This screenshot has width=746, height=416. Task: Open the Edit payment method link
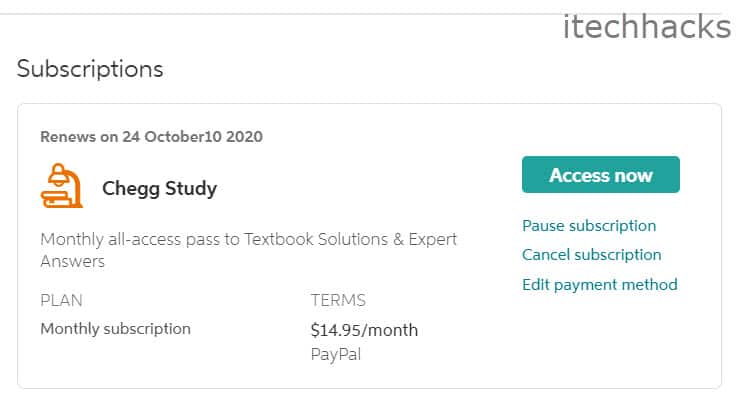[x=599, y=285]
